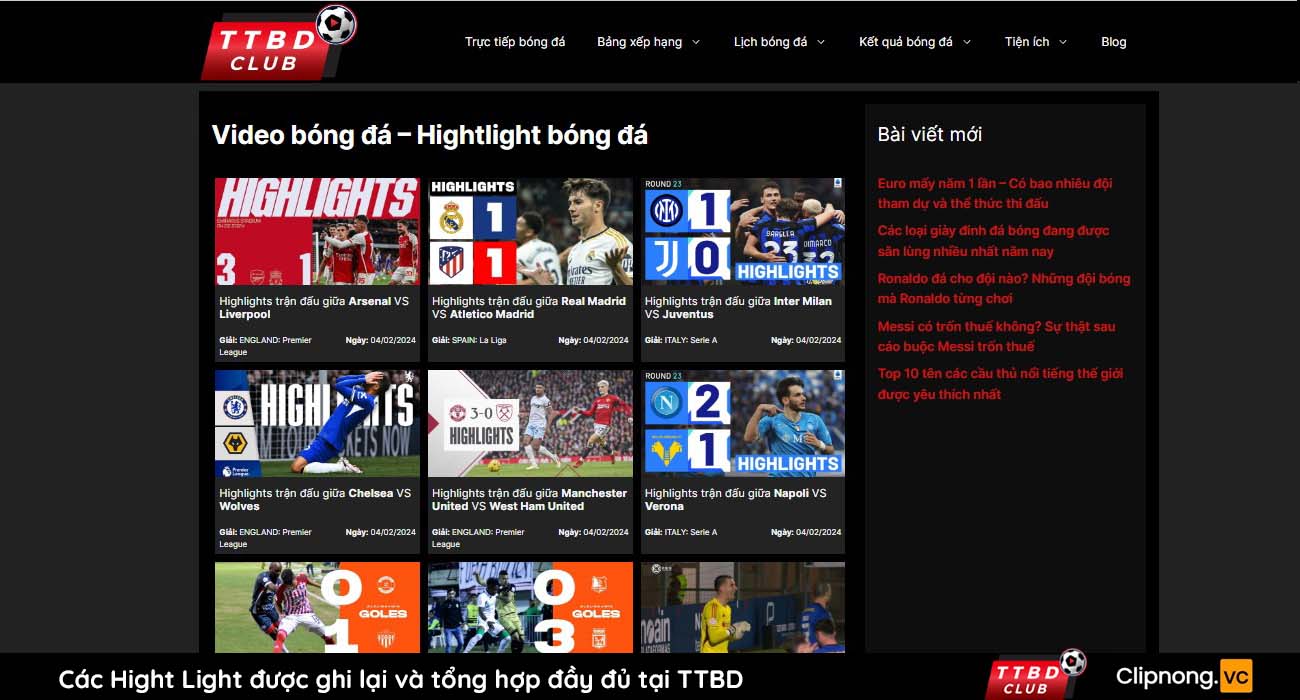This screenshot has width=1300, height=700.
Task: Open Real Madrid VS Atletico Madrid thumbnail
Action: point(530,231)
